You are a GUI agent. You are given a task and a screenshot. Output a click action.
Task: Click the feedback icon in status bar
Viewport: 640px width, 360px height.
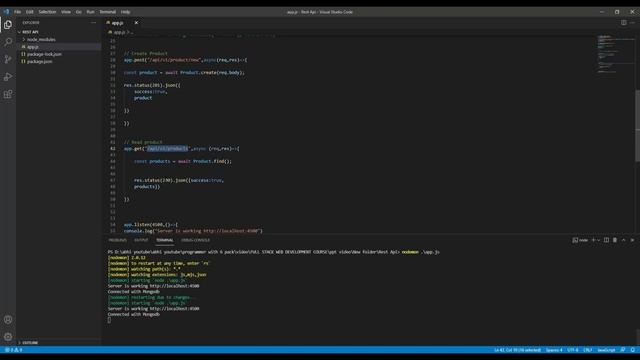[x=623, y=350]
